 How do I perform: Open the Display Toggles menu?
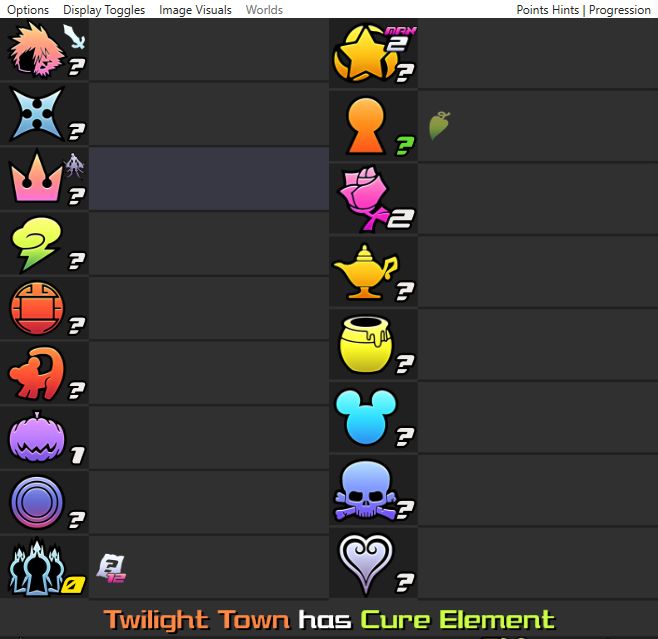pyautogui.click(x=104, y=10)
